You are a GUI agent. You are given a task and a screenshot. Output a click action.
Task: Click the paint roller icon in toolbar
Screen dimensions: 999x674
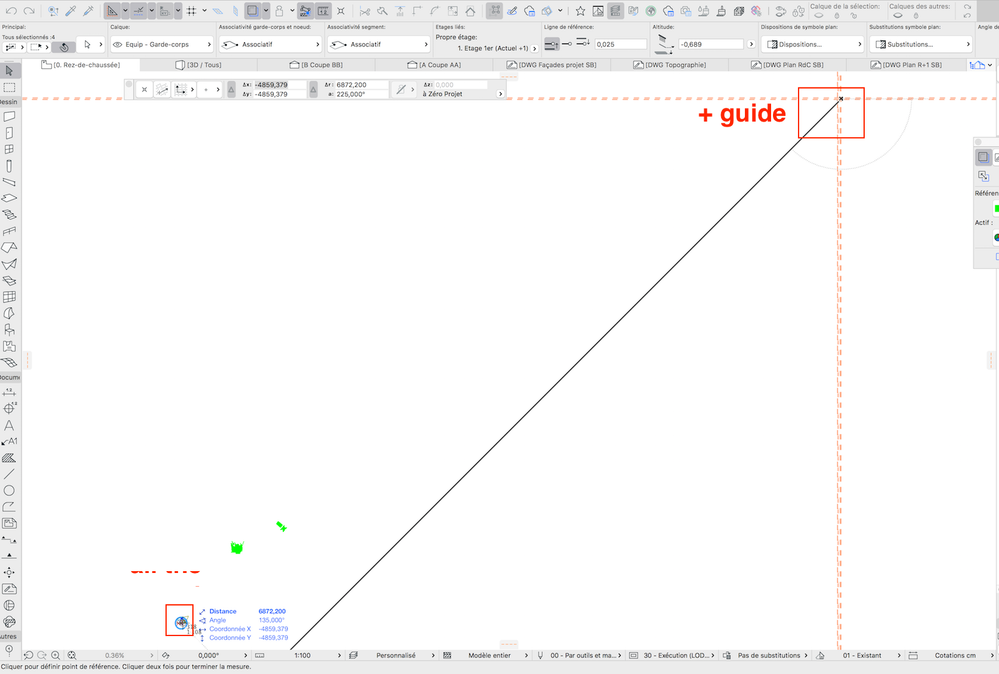tap(721, 11)
